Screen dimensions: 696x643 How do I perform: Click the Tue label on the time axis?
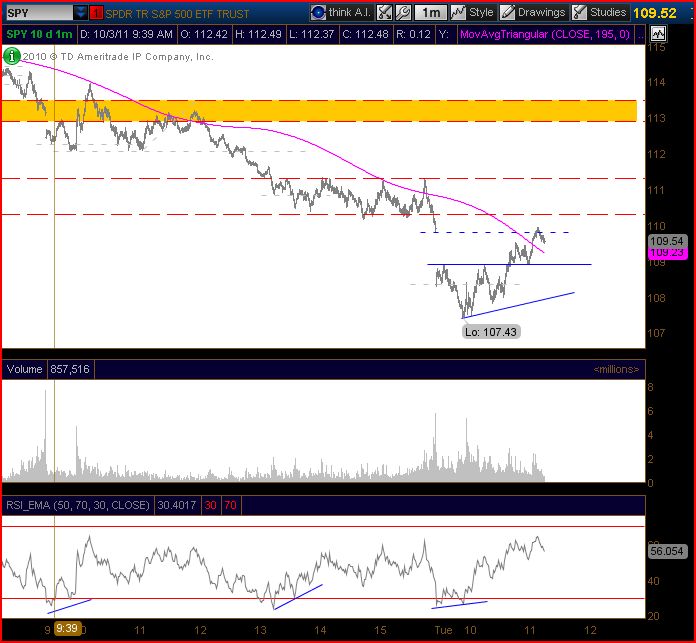coord(443,630)
